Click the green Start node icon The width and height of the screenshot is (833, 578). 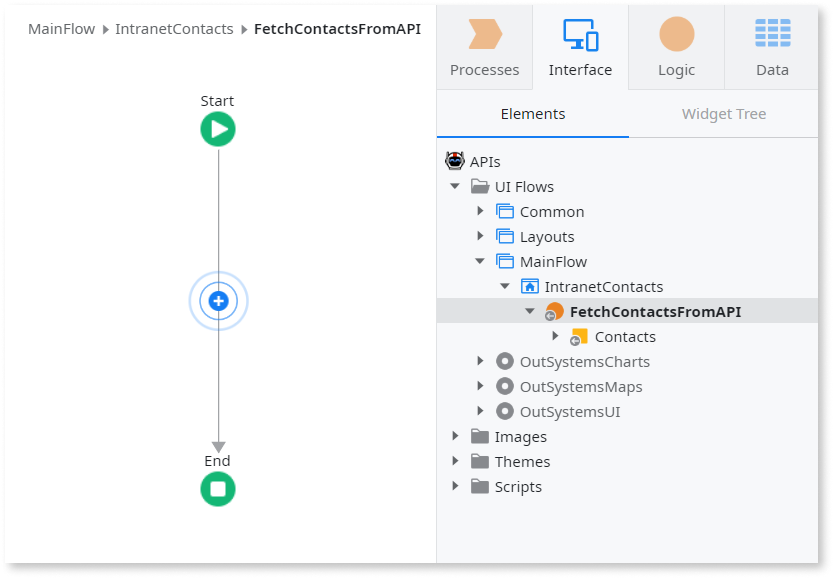pyautogui.click(x=218, y=129)
